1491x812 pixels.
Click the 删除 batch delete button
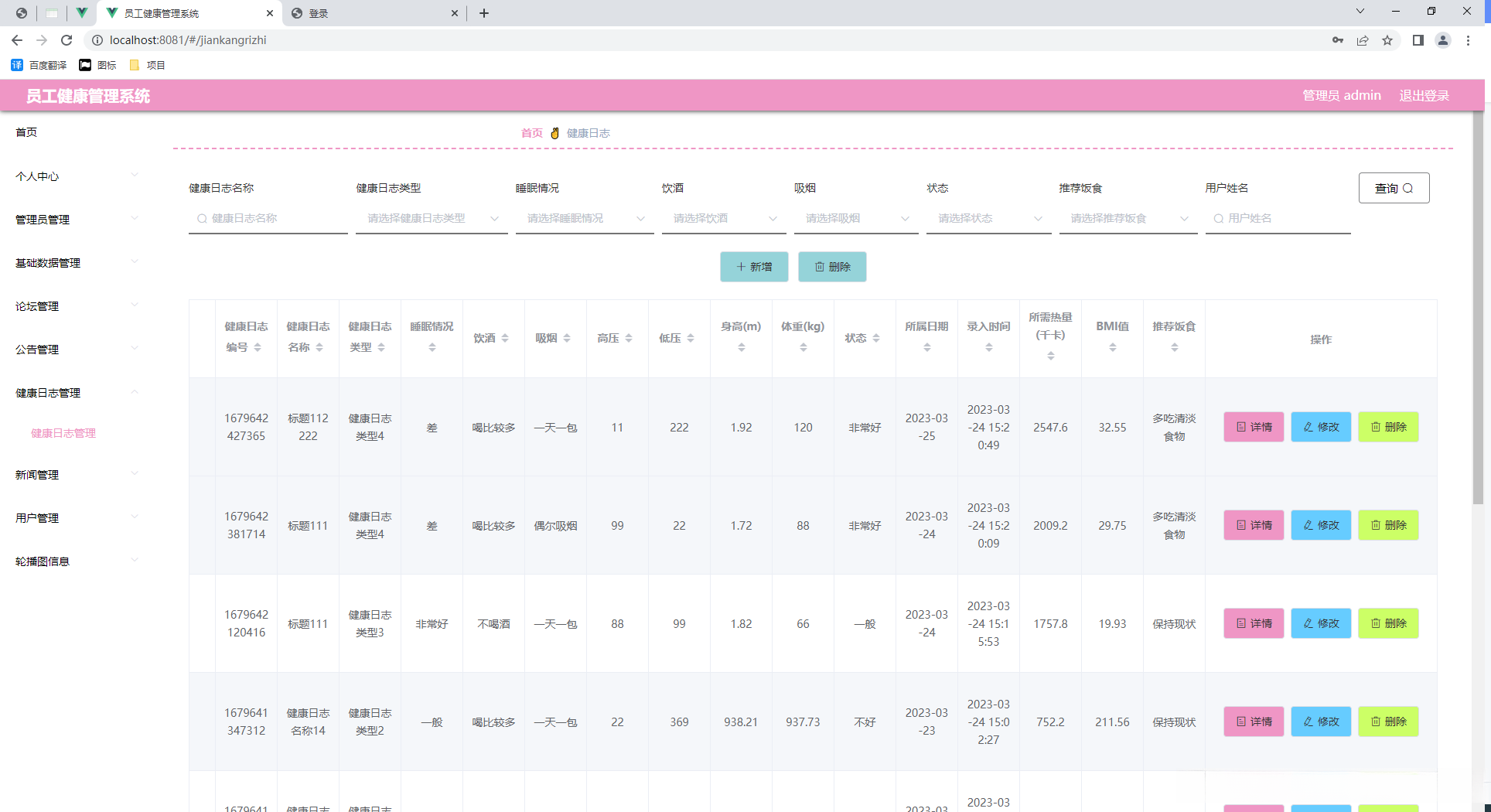(832, 267)
